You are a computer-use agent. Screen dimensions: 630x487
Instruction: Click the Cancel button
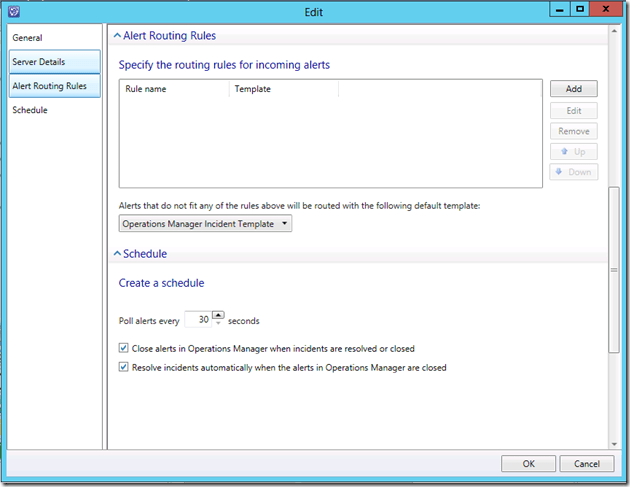(587, 464)
